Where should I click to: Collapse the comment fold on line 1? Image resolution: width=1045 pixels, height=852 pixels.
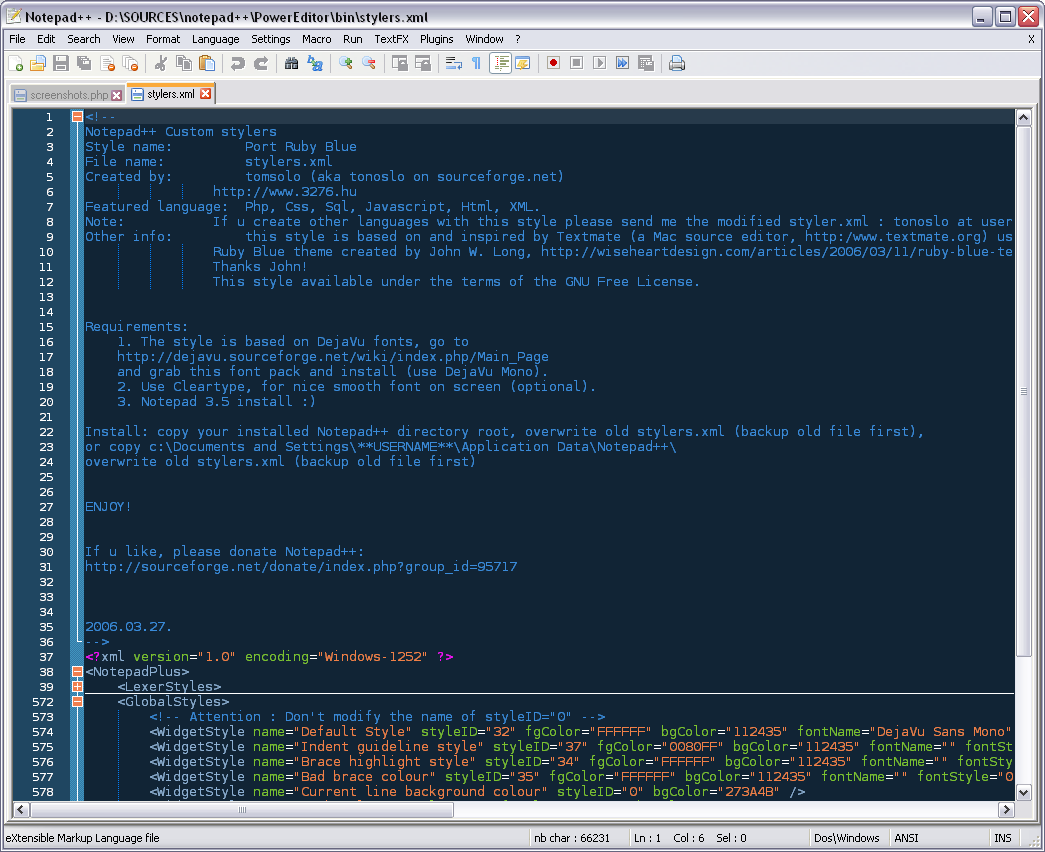click(x=77, y=117)
